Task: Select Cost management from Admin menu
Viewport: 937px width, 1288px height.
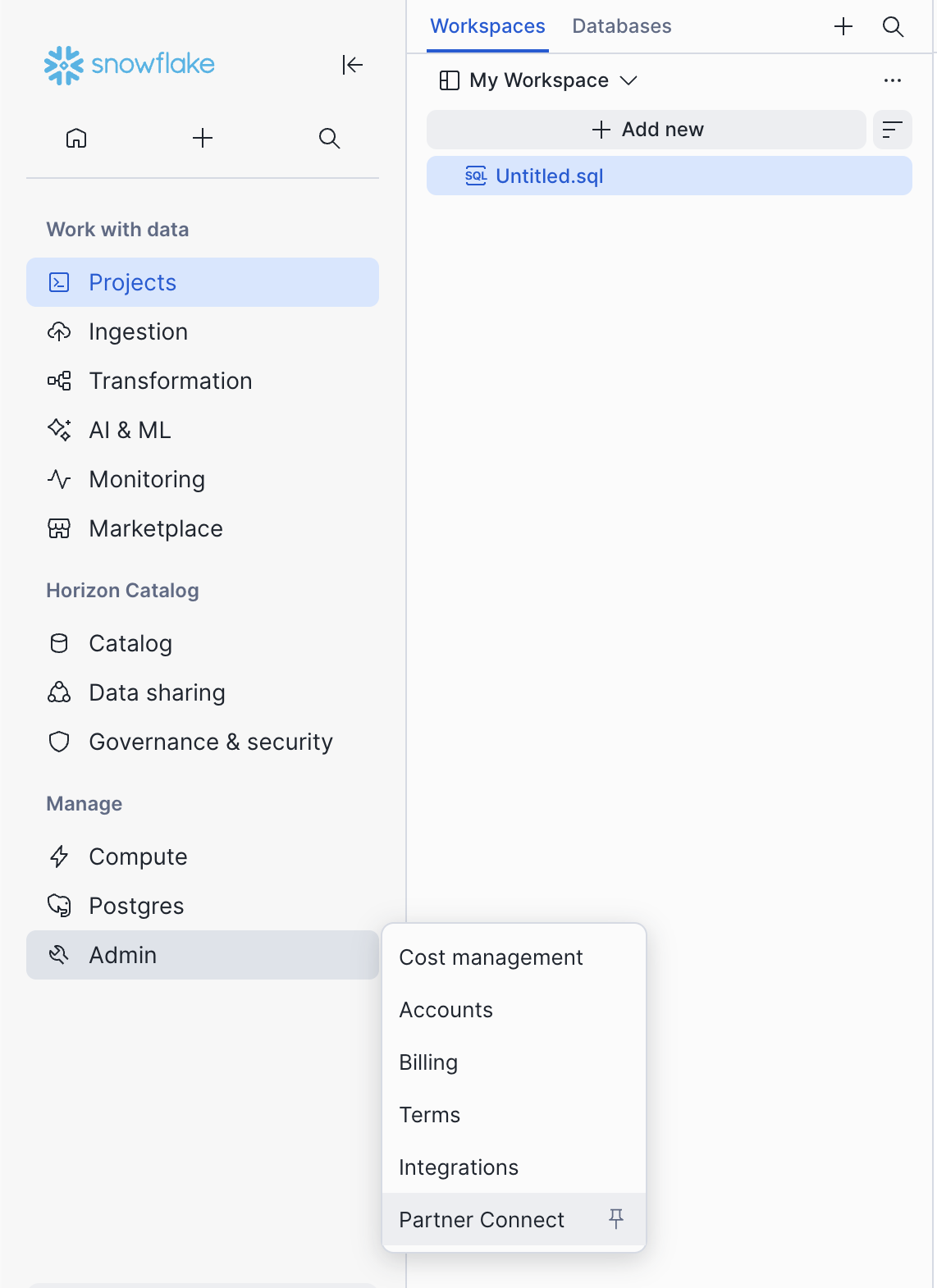Action: 514,957
